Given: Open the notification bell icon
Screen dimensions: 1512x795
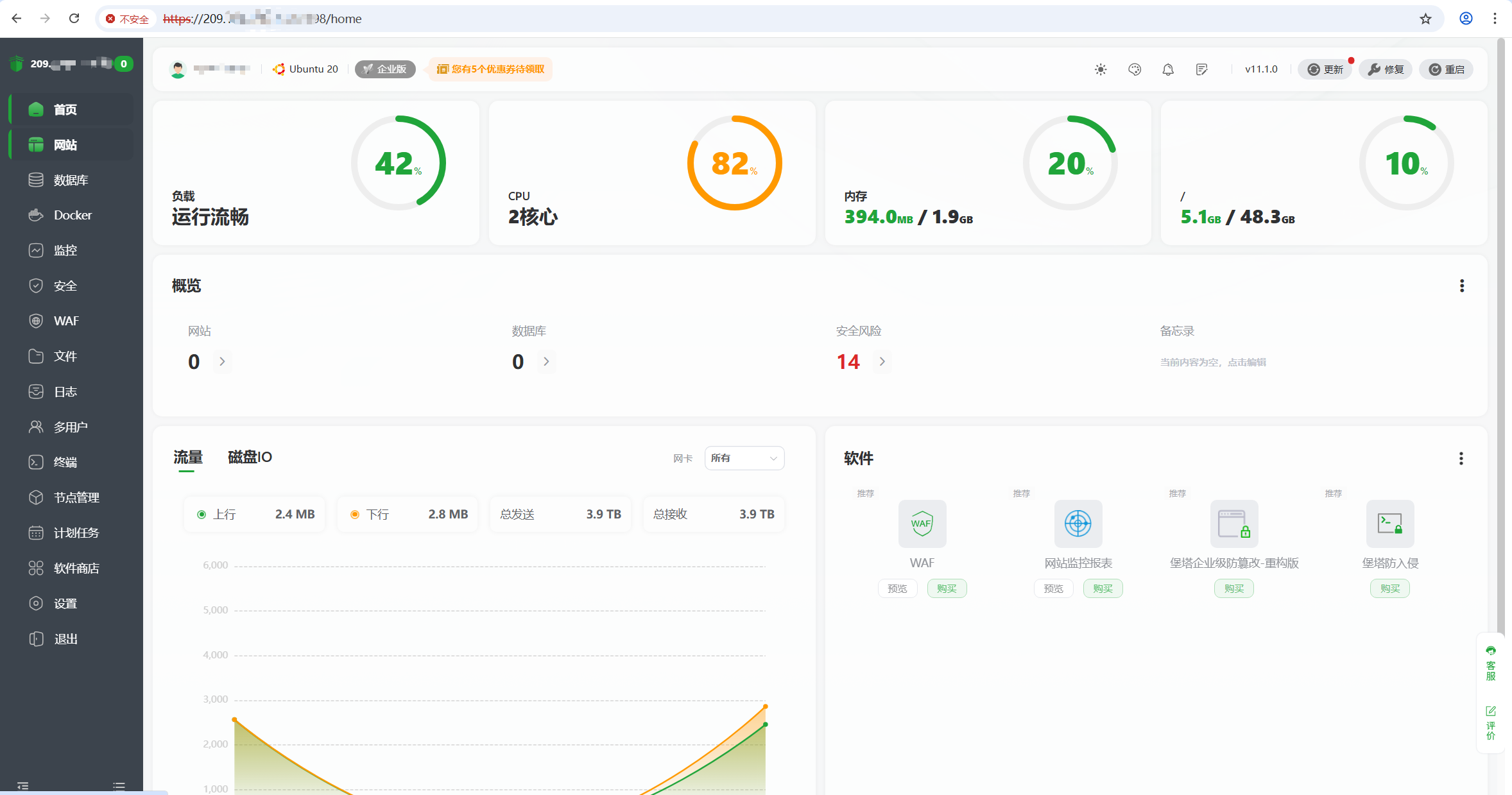Looking at the screenshot, I should [1168, 69].
